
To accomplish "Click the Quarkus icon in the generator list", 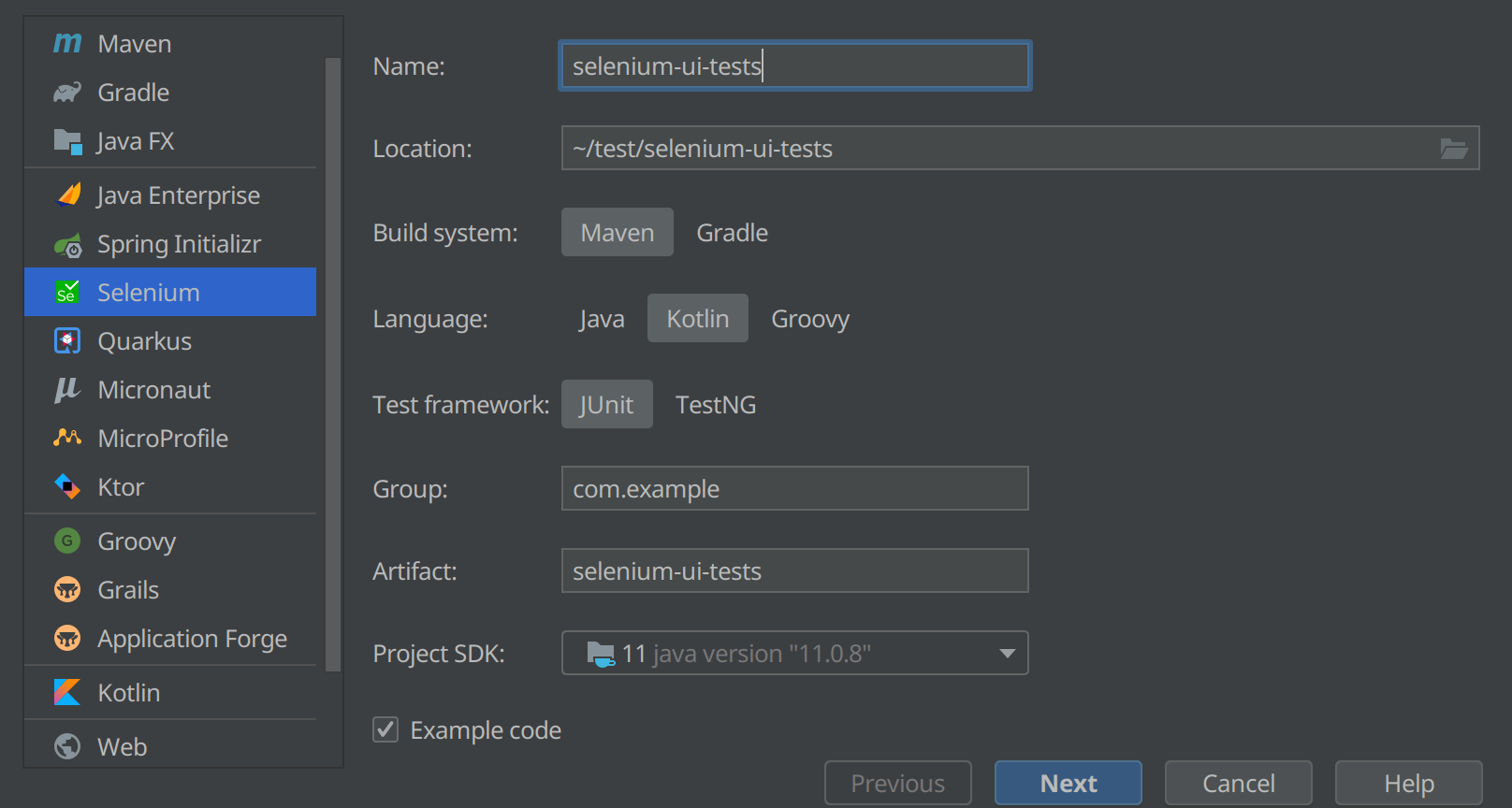I will [67, 341].
